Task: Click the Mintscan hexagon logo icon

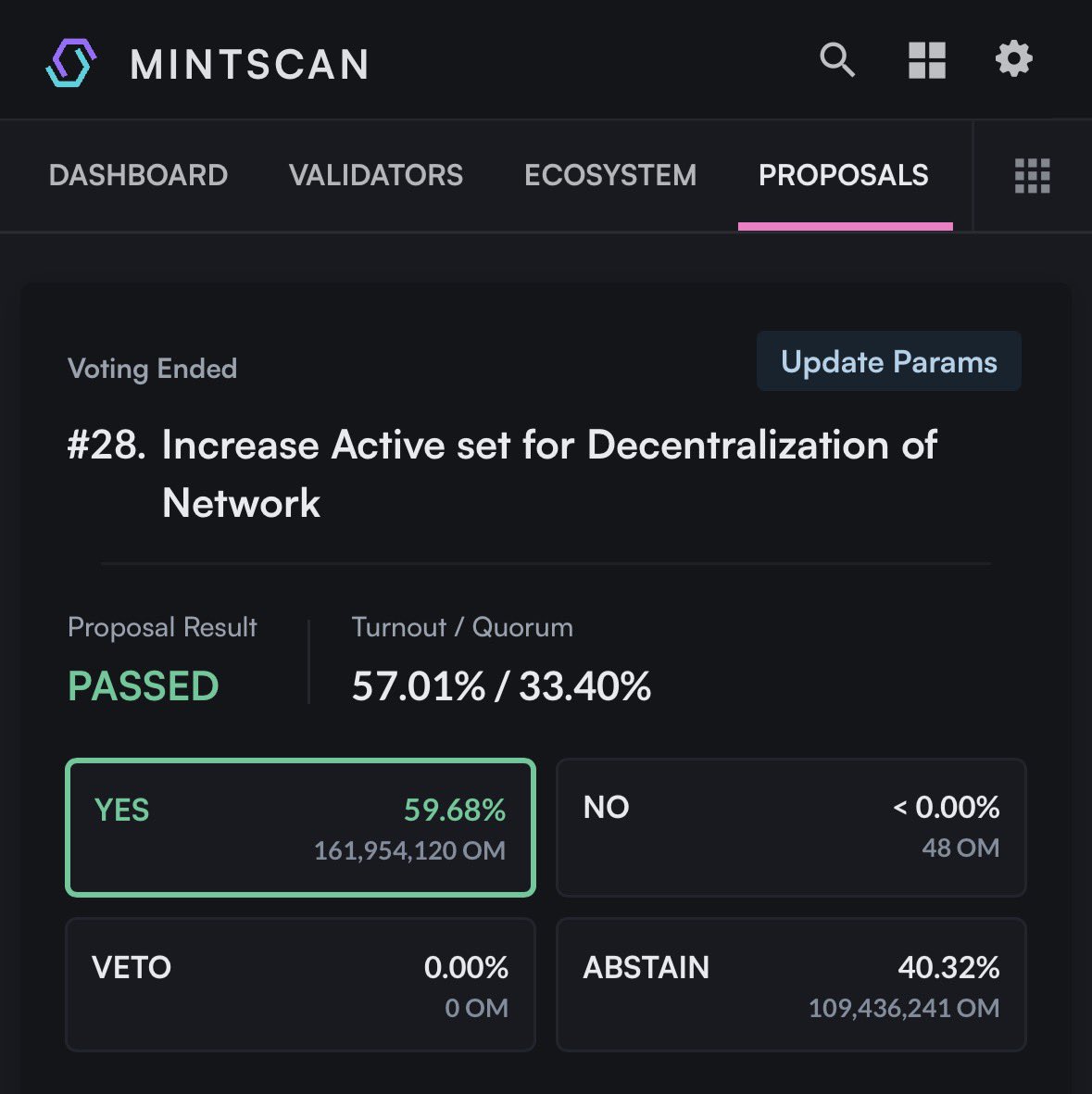Action: (71, 63)
